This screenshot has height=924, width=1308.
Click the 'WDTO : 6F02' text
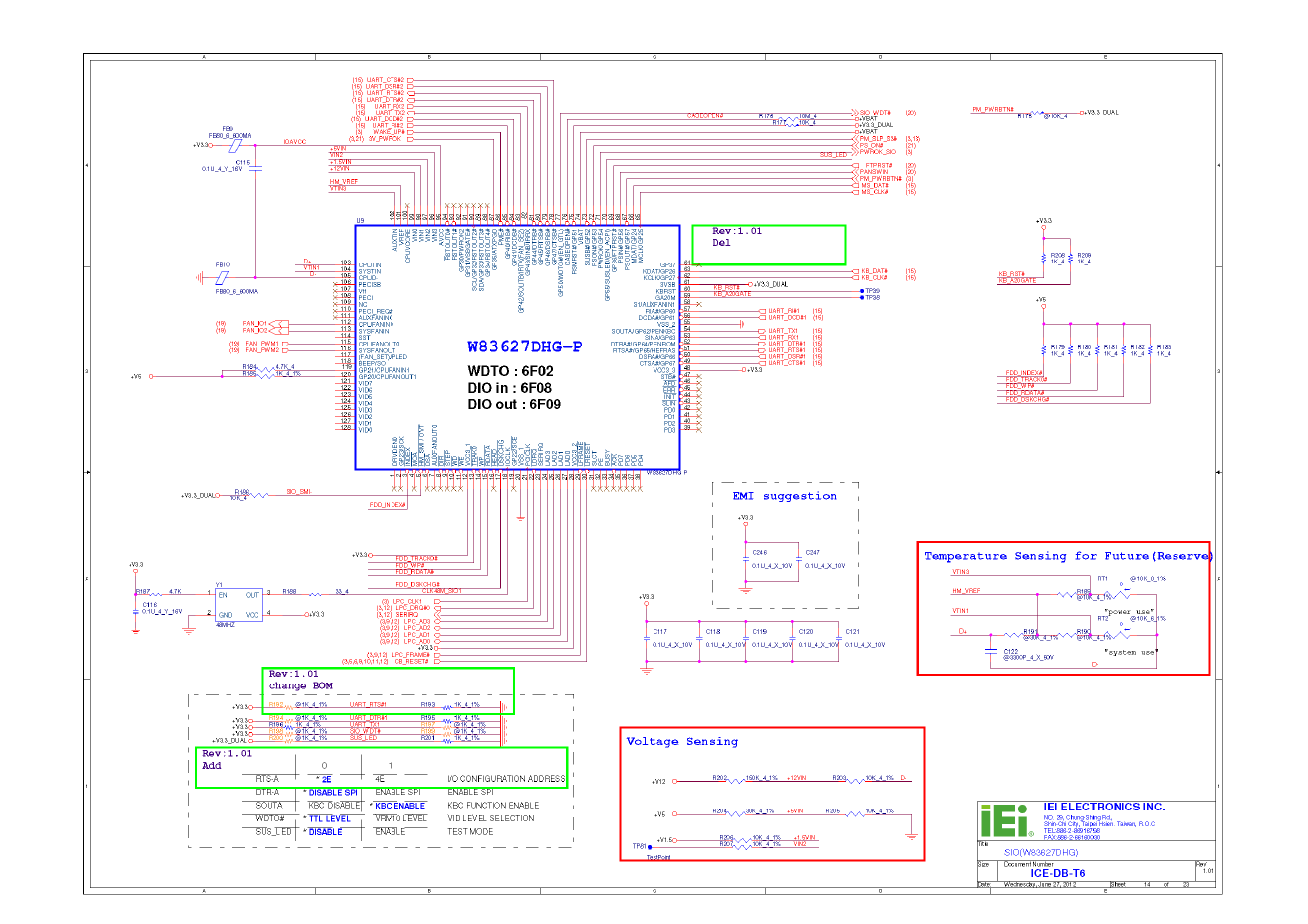(x=510, y=371)
